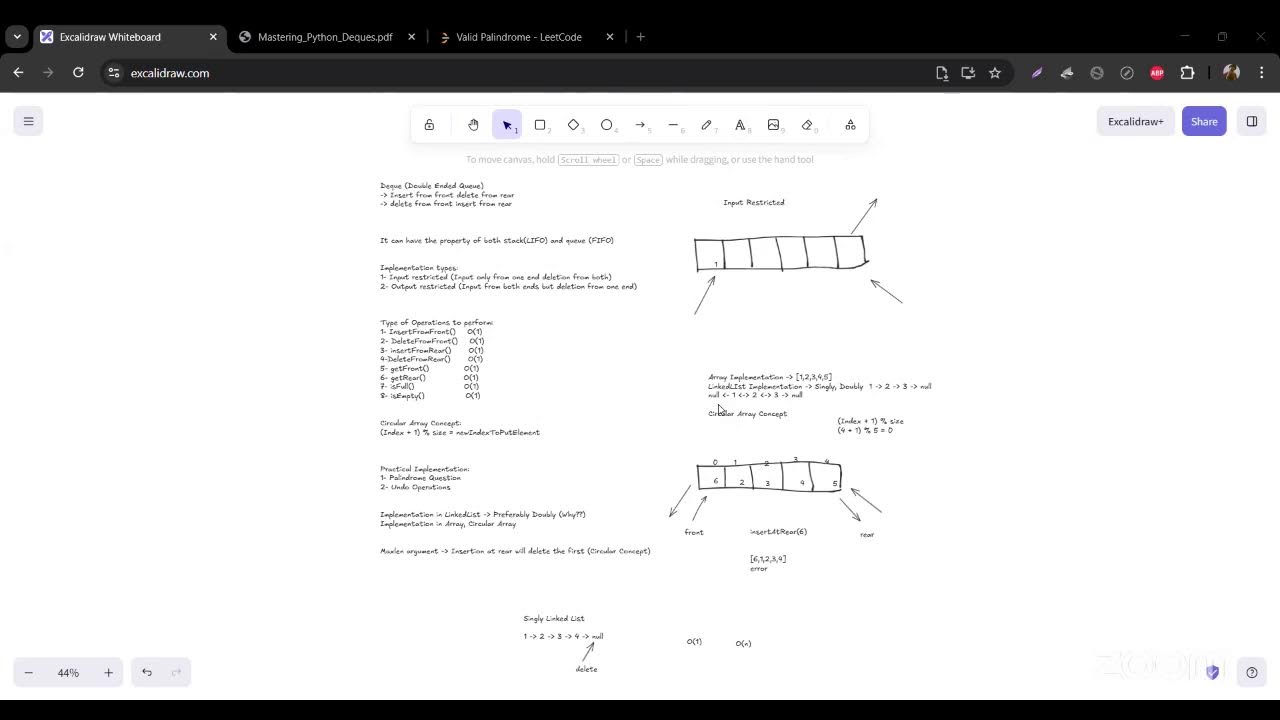1280x720 pixels.
Task: Click the compass pen extension icon
Action: click(x=1127, y=73)
